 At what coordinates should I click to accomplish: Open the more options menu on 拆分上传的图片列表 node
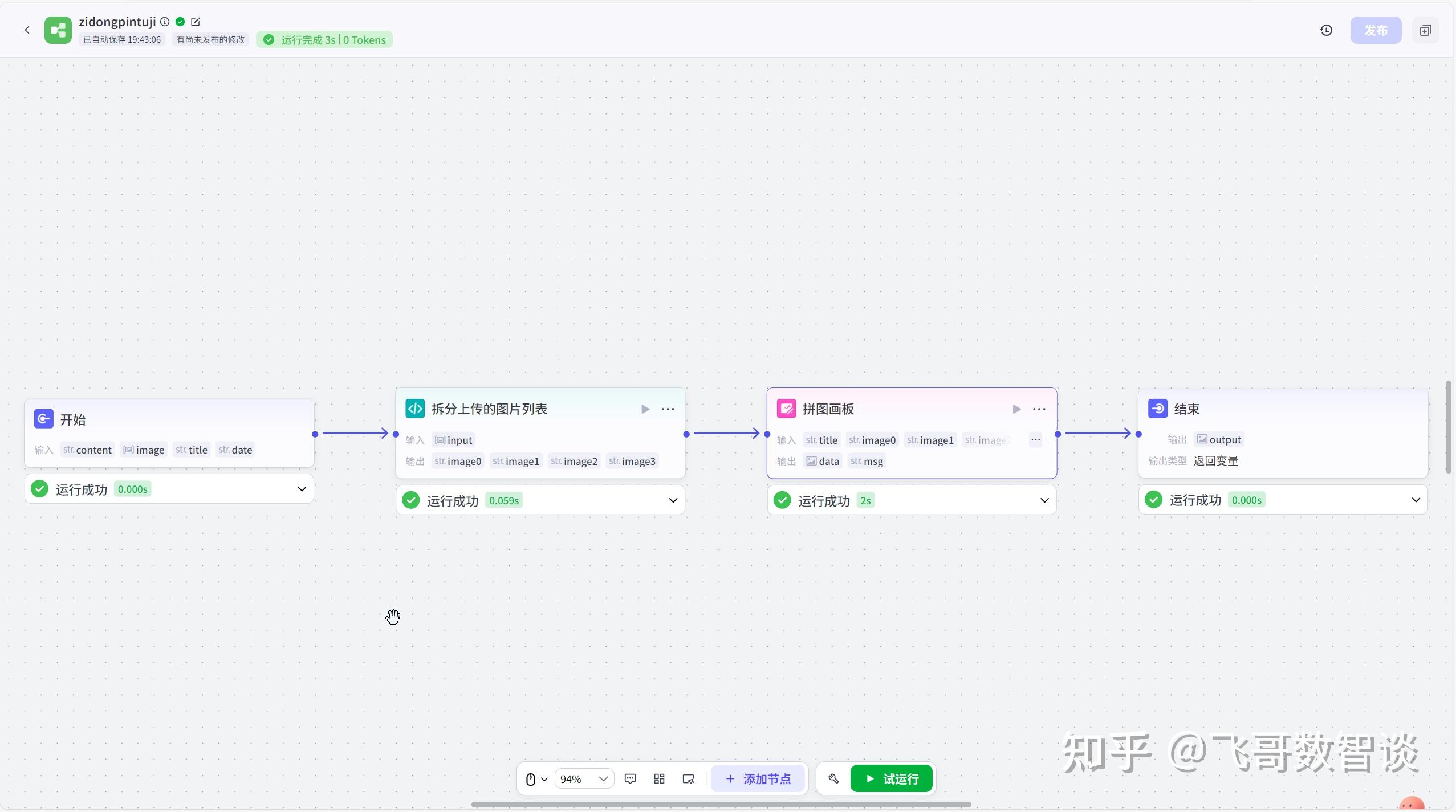point(668,409)
